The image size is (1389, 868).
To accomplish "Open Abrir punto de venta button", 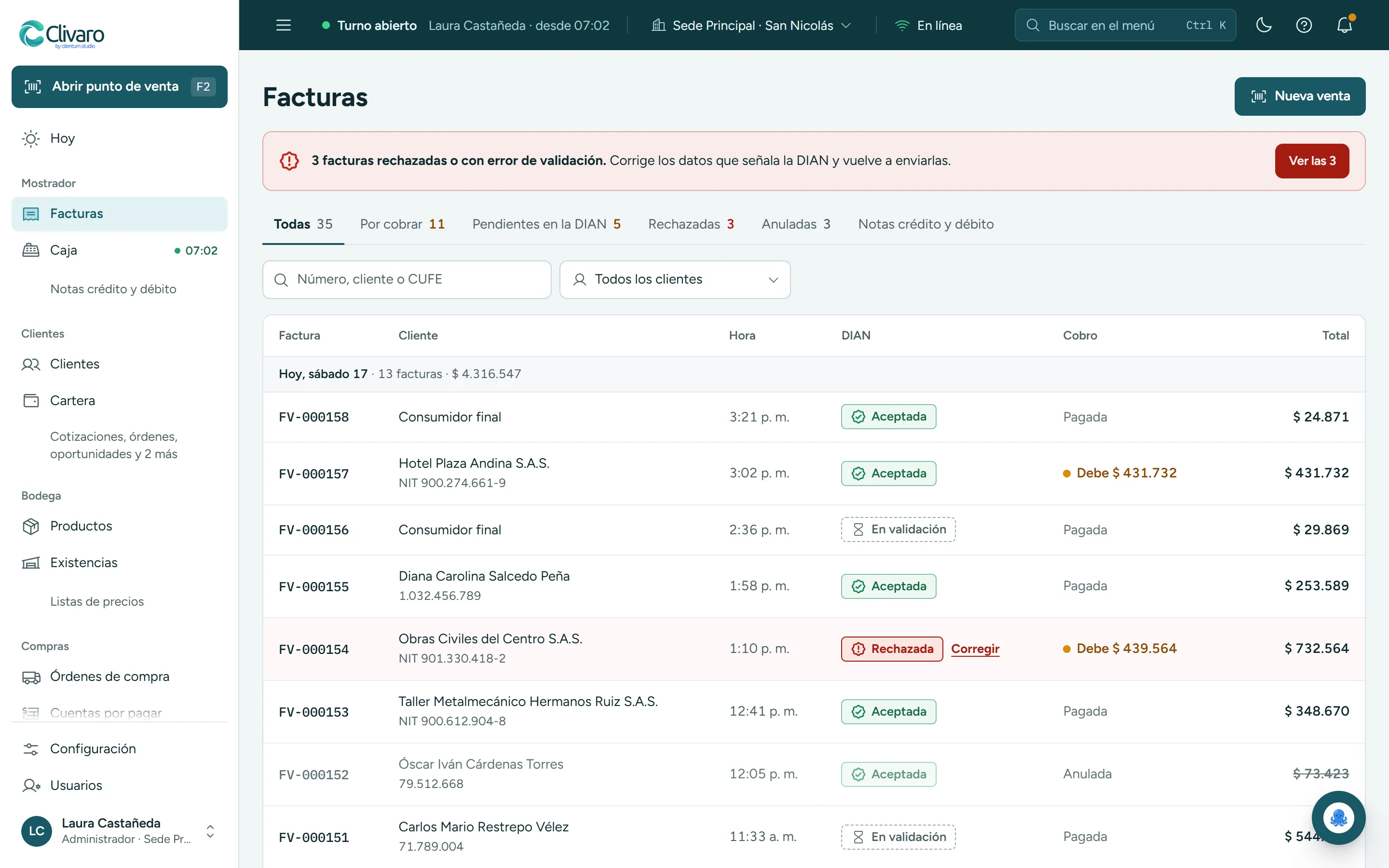I will [x=120, y=87].
